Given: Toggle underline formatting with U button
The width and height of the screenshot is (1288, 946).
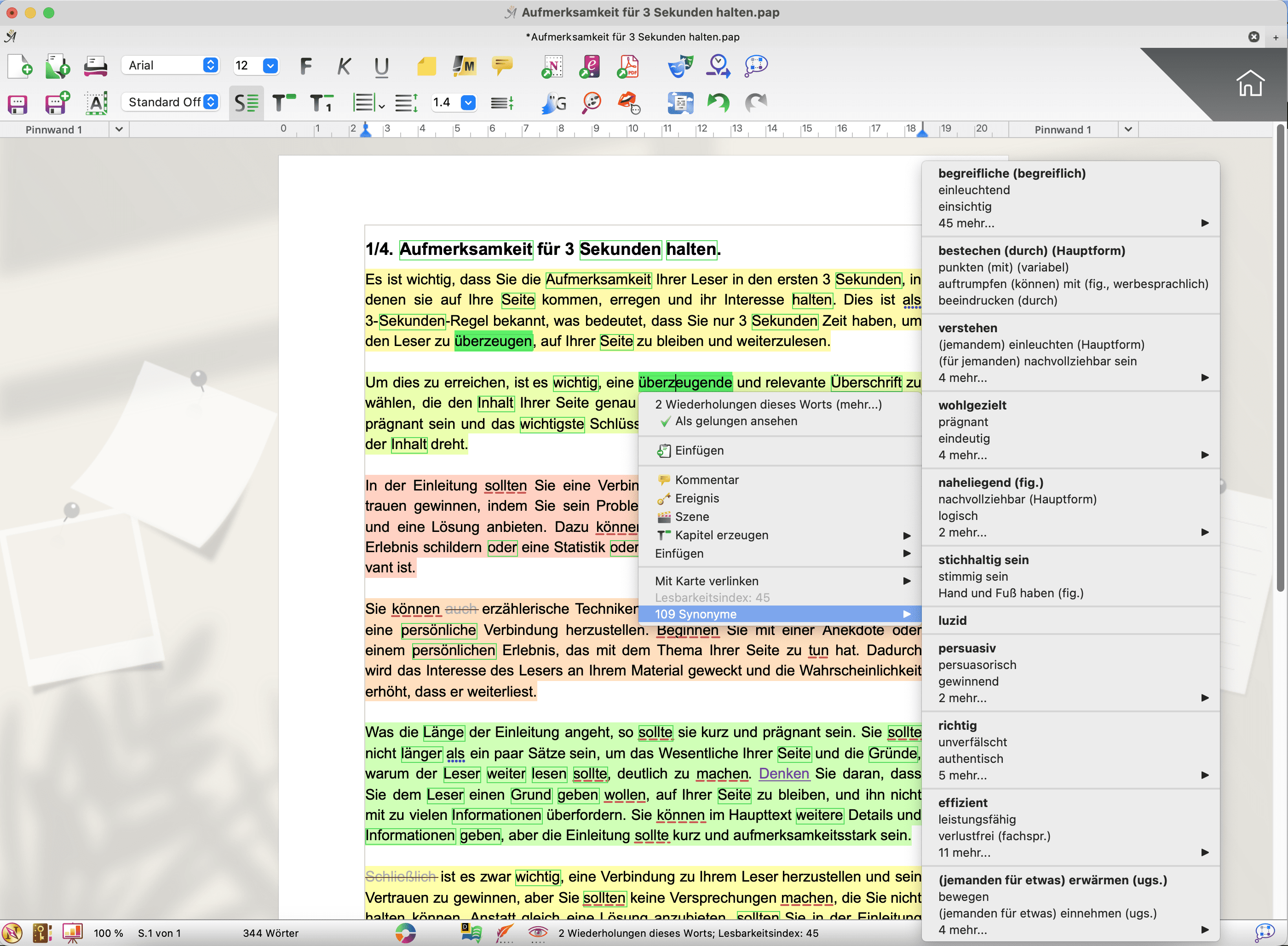Looking at the screenshot, I should (x=381, y=66).
